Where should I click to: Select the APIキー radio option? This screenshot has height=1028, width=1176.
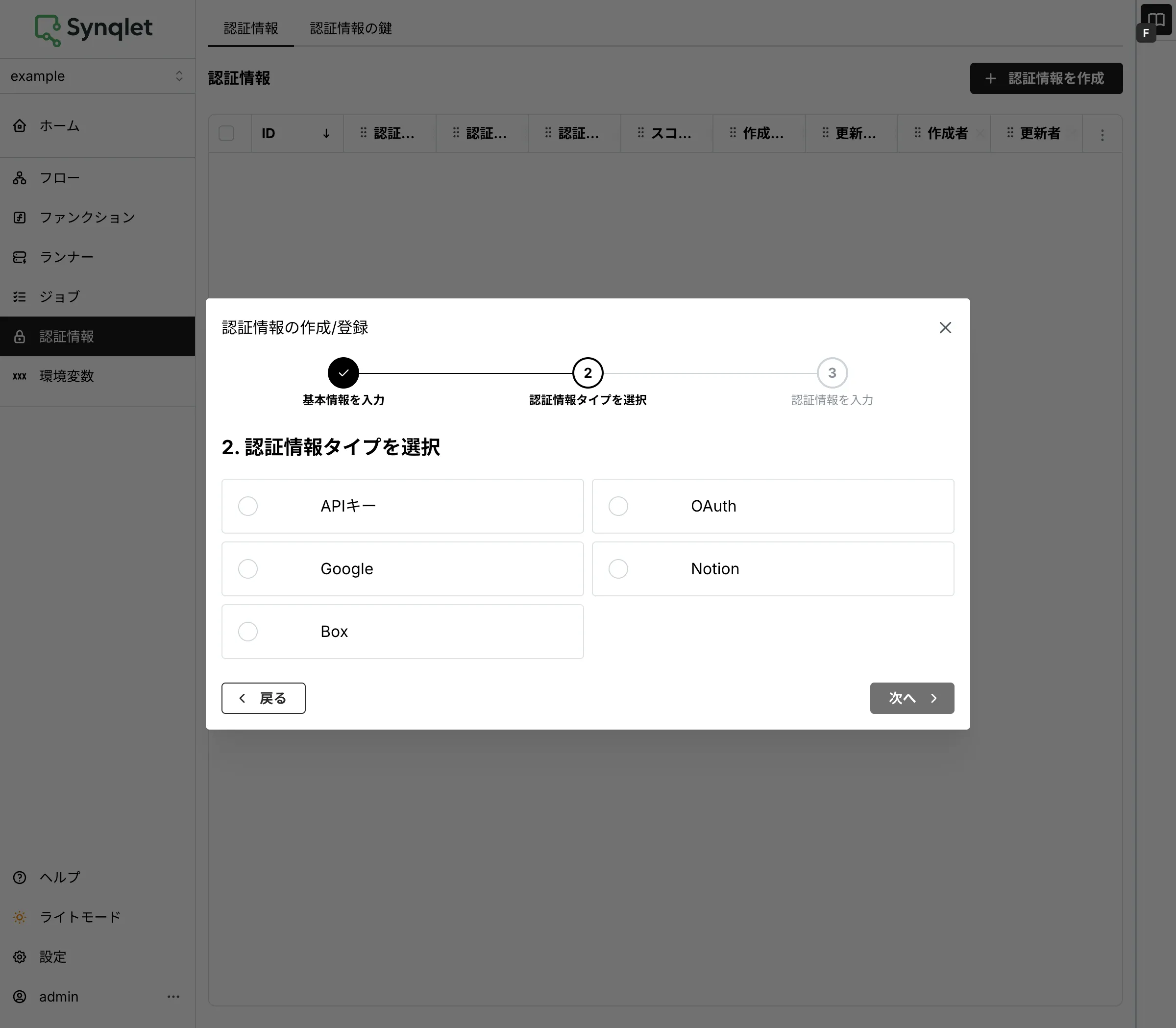pyautogui.click(x=248, y=506)
